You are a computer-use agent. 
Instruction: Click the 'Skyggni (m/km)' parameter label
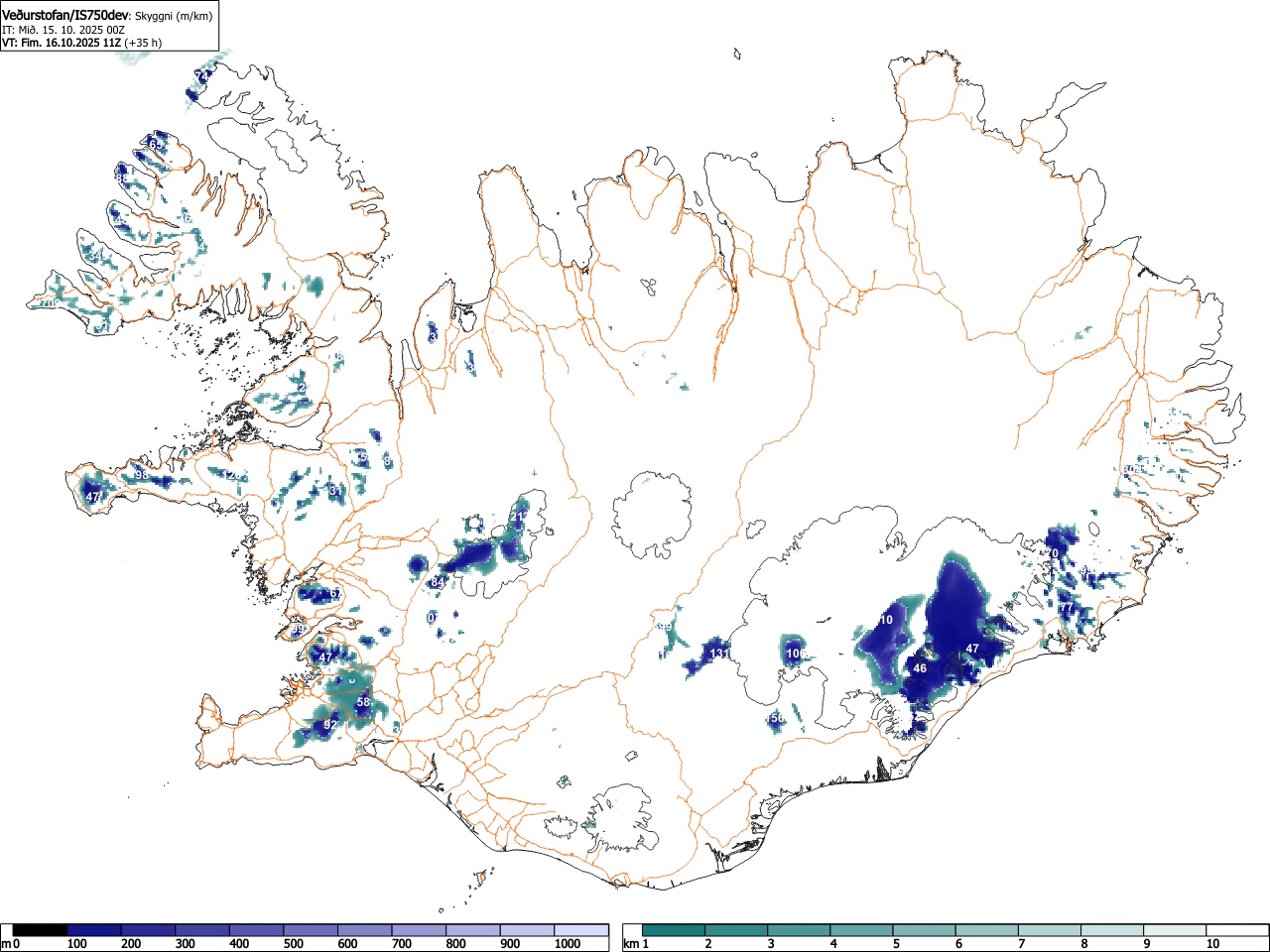tap(173, 16)
